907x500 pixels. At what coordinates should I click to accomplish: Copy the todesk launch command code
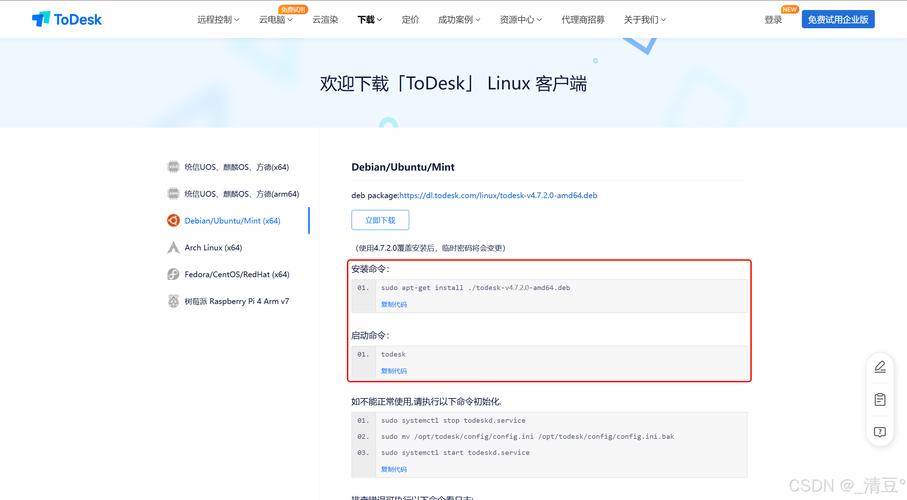click(x=394, y=371)
